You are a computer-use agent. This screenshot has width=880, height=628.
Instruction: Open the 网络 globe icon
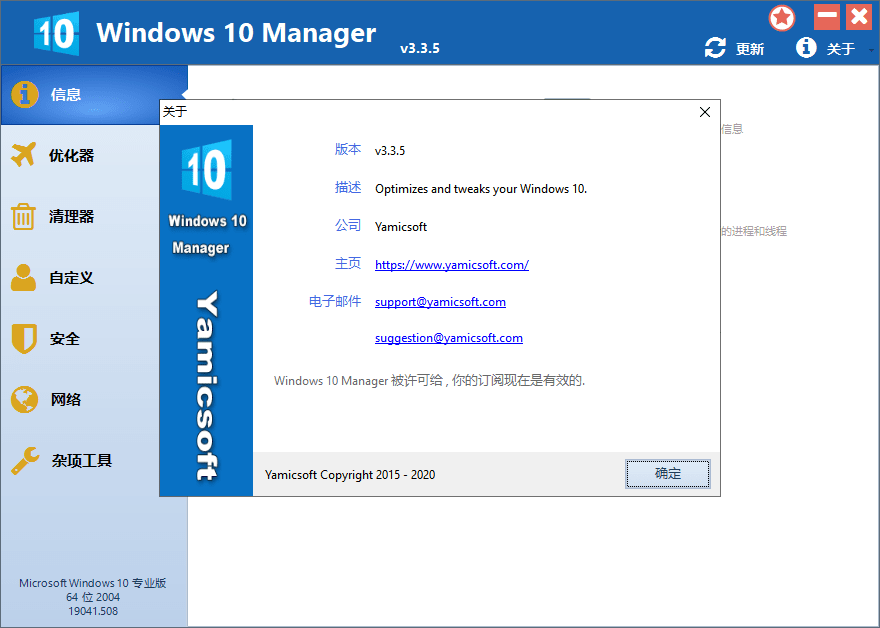[x=24, y=400]
